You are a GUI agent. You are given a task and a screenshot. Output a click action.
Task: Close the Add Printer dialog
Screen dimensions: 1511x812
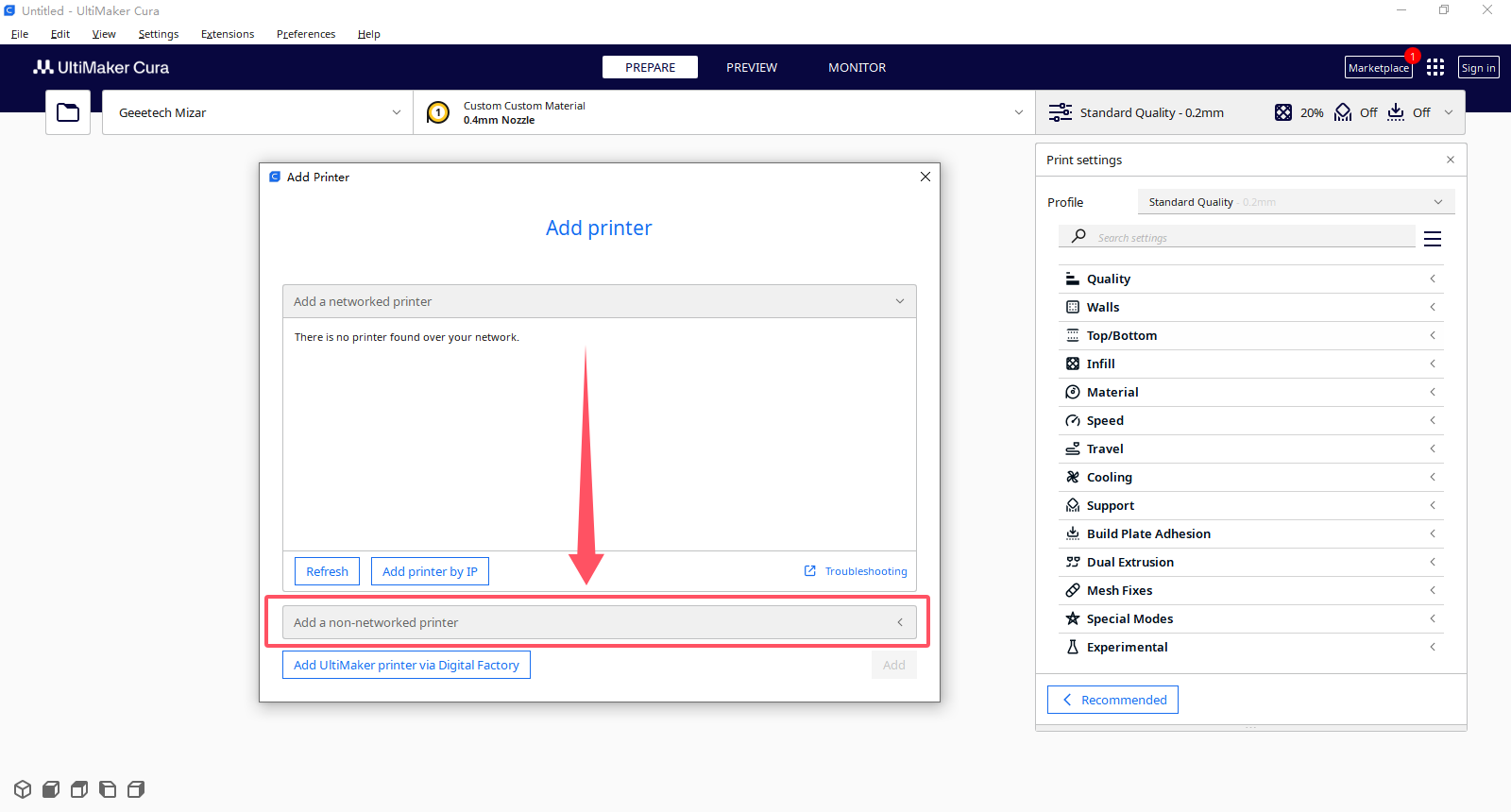[x=925, y=177]
